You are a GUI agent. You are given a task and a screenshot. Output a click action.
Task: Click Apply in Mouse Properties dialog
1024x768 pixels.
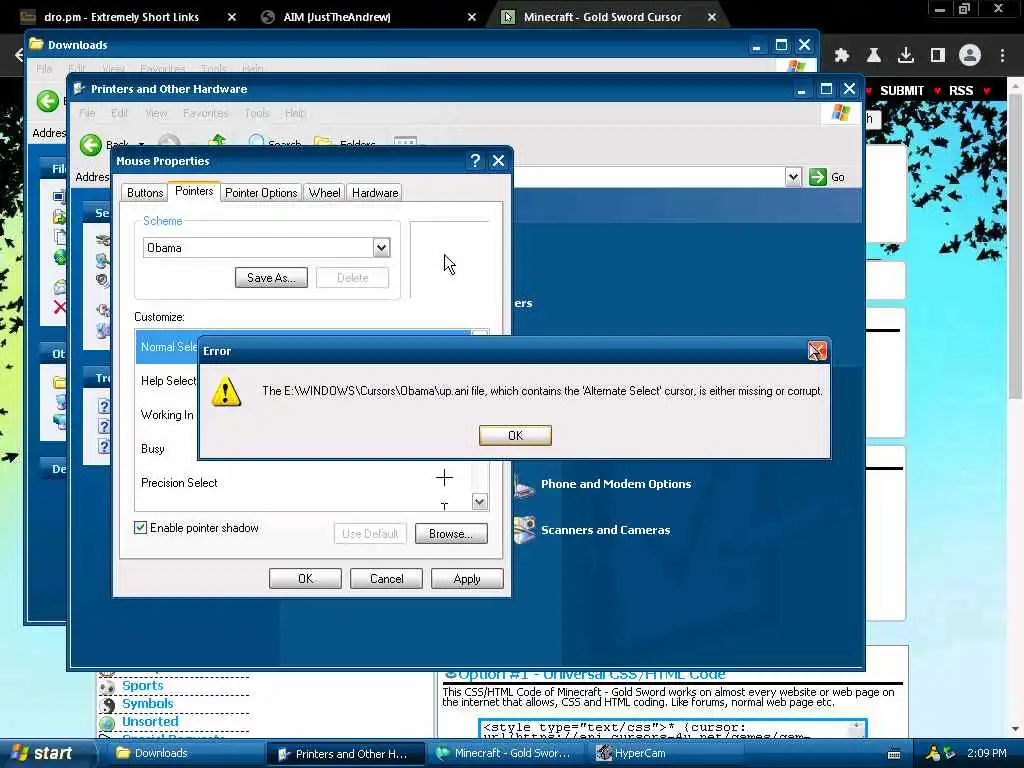[467, 579]
